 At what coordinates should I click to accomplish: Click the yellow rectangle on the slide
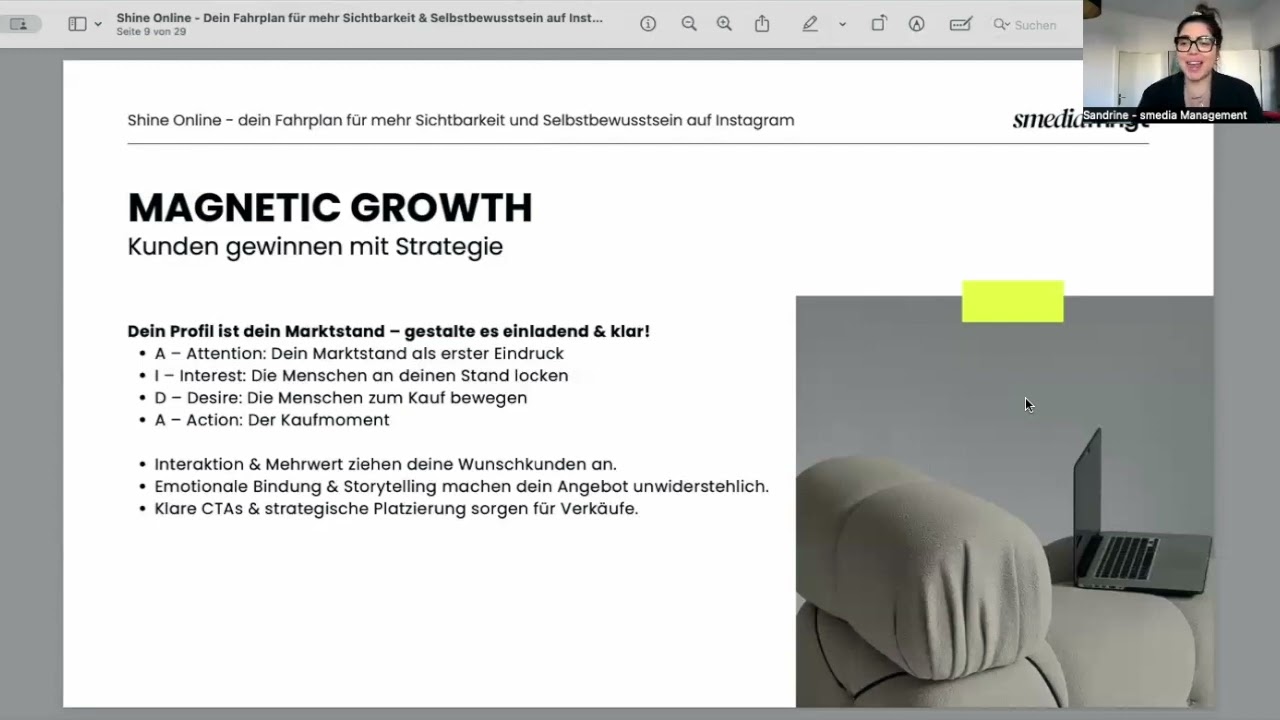pyautogui.click(x=1013, y=301)
